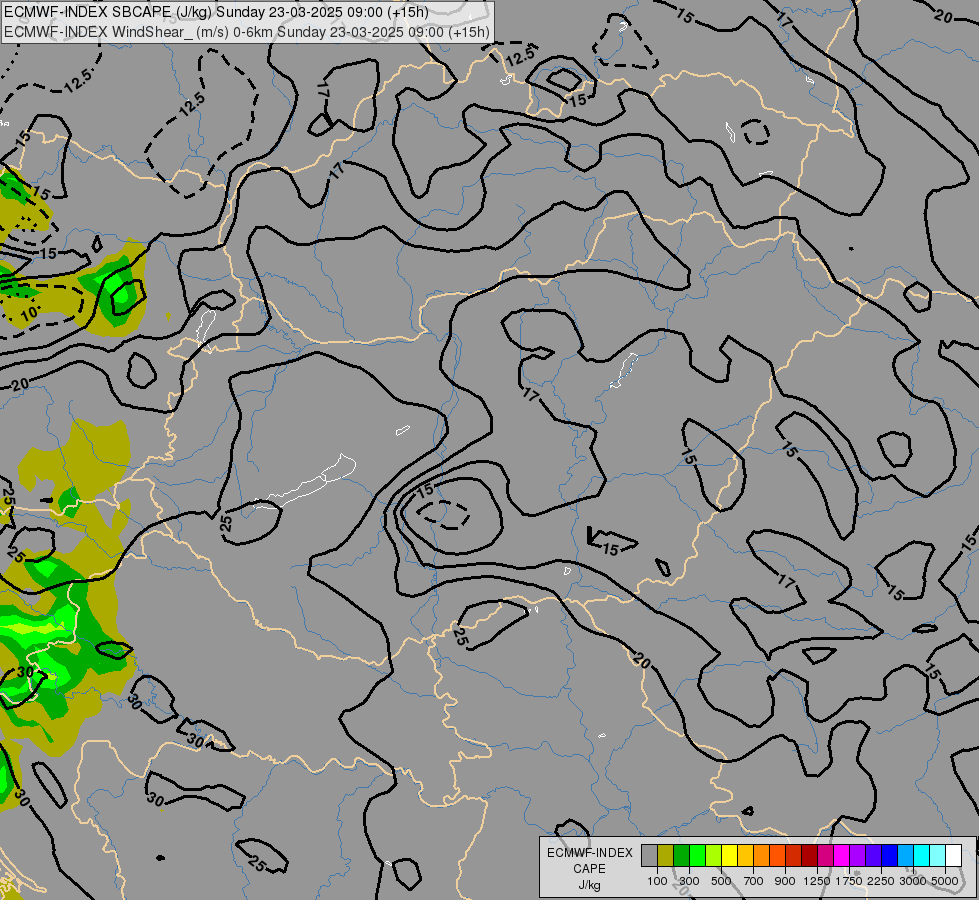This screenshot has height=900, width=979.
Task: Click the white swatch ending the CAPE legend
Action: [954, 856]
